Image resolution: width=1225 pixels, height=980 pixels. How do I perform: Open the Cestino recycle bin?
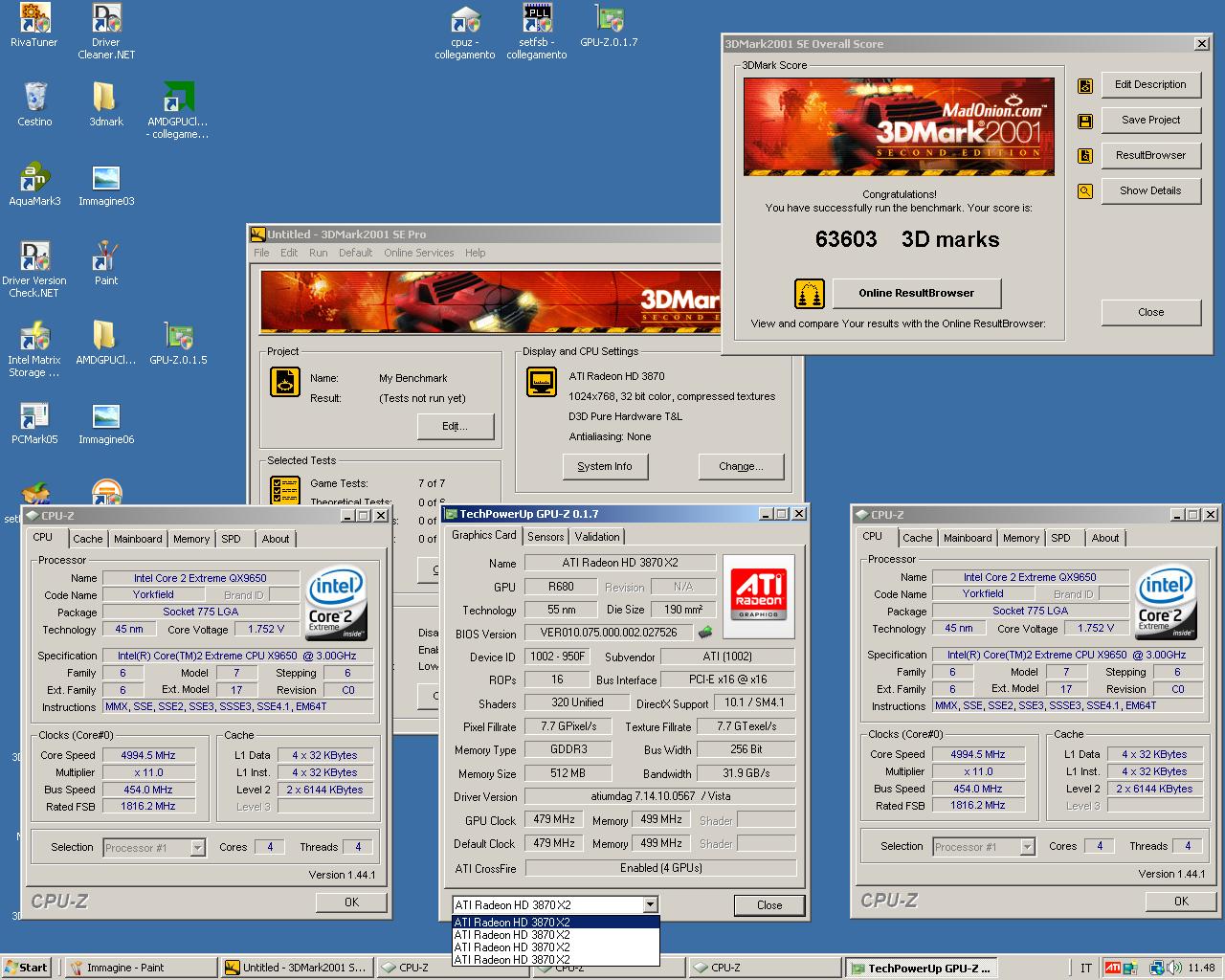[34, 98]
